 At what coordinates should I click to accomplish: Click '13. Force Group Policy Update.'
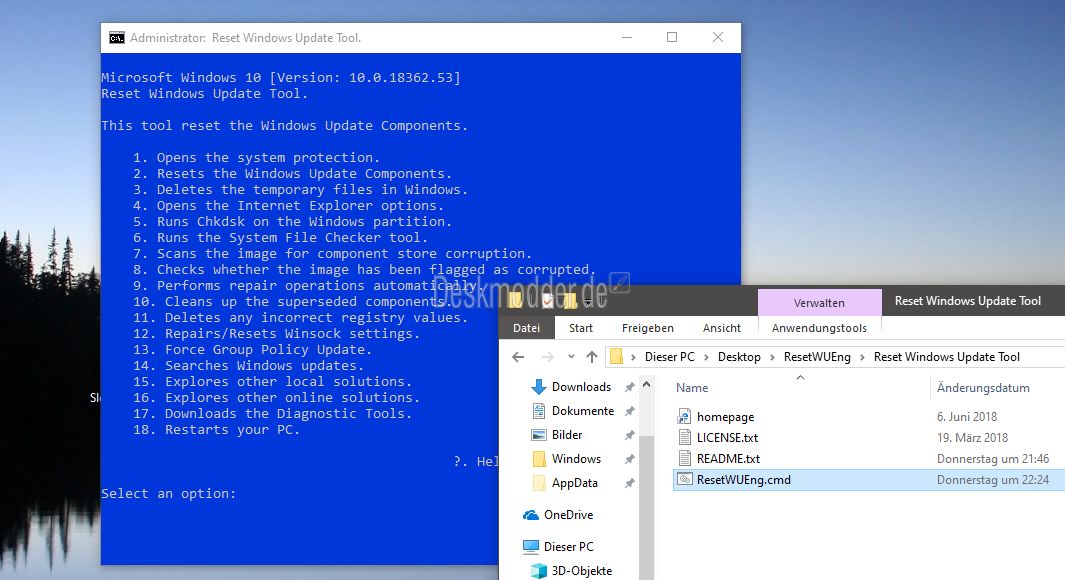point(253,350)
